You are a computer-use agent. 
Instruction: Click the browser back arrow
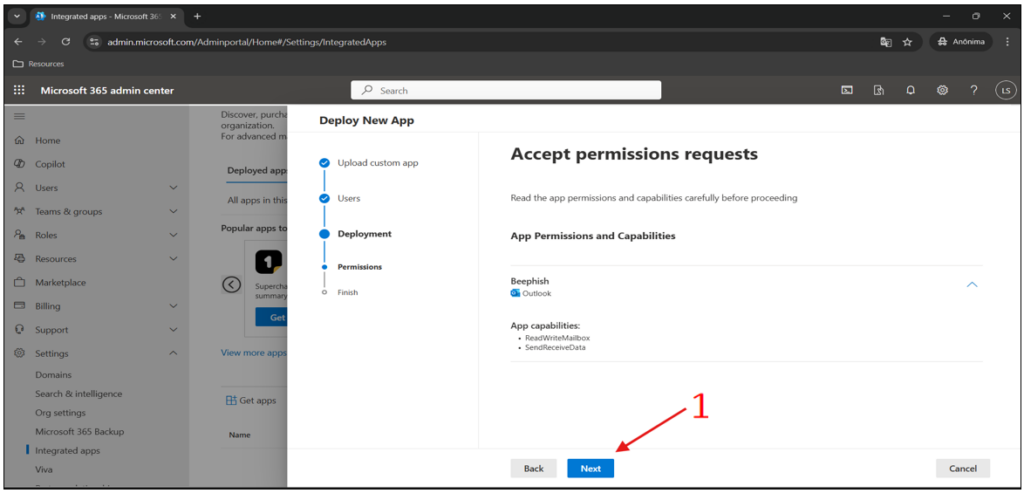(18, 42)
